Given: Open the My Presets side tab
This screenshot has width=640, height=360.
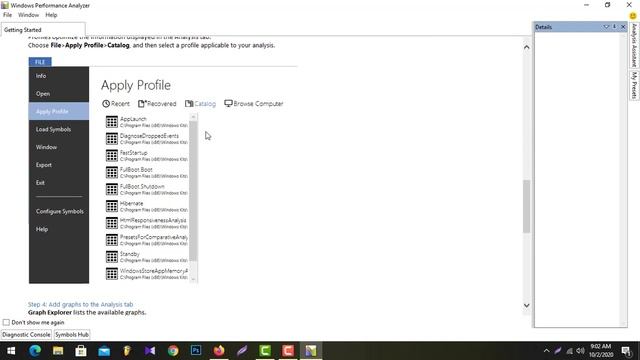Looking at the screenshot, I should [x=634, y=84].
